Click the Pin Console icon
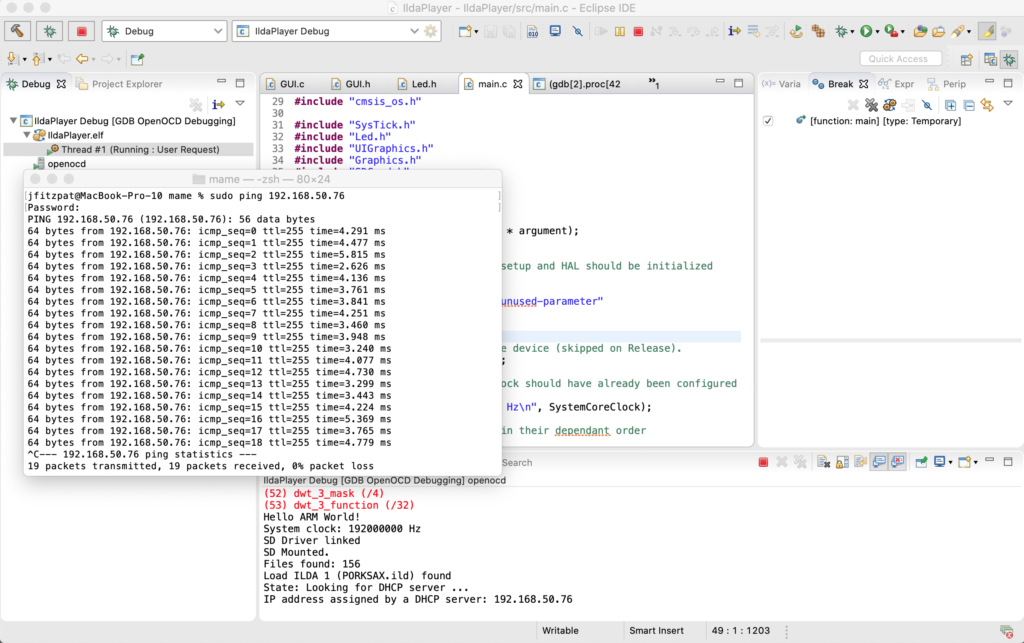This screenshot has height=643, width=1024. 920,462
